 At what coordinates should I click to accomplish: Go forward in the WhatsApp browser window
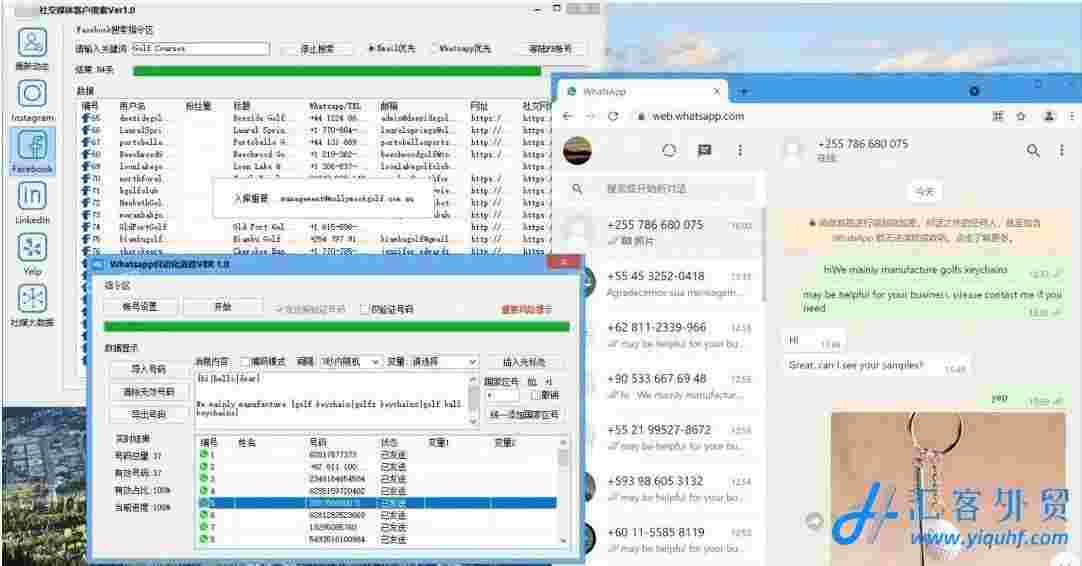(590, 116)
